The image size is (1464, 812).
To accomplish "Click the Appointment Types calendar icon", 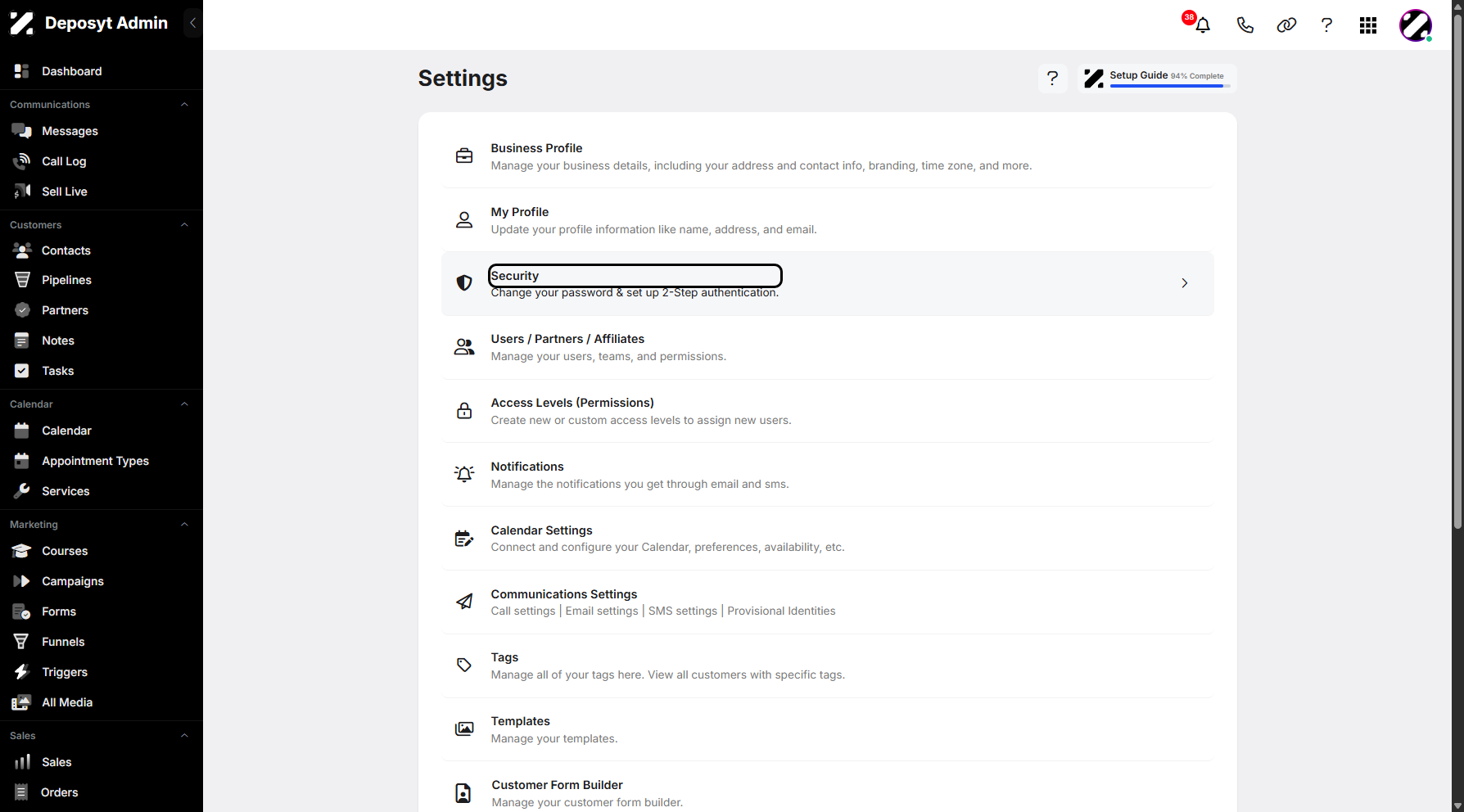I will 22,461.
